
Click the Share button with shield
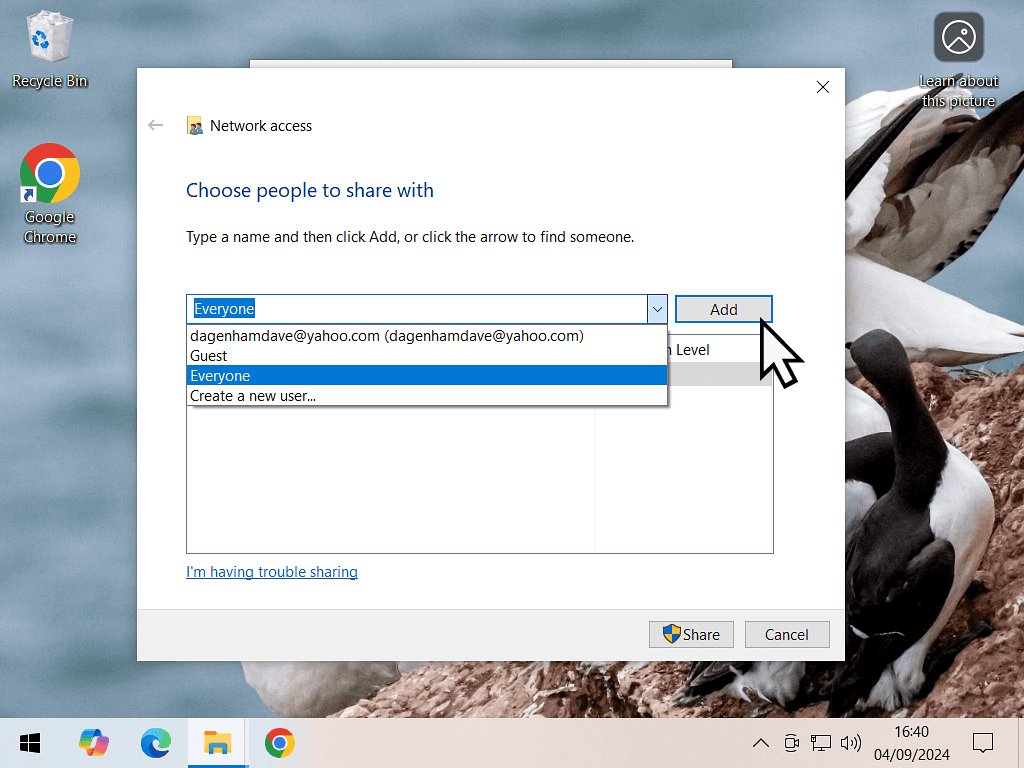[691, 634]
